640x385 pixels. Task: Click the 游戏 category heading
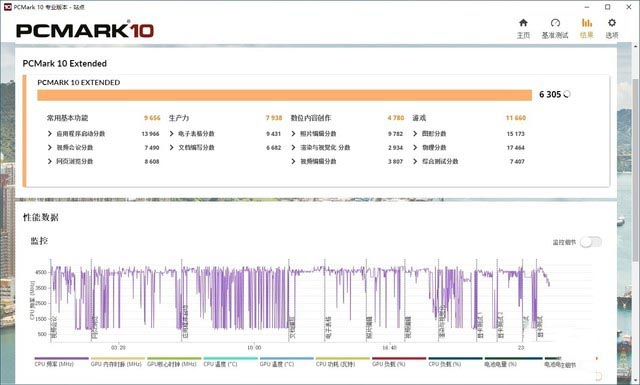pos(419,118)
